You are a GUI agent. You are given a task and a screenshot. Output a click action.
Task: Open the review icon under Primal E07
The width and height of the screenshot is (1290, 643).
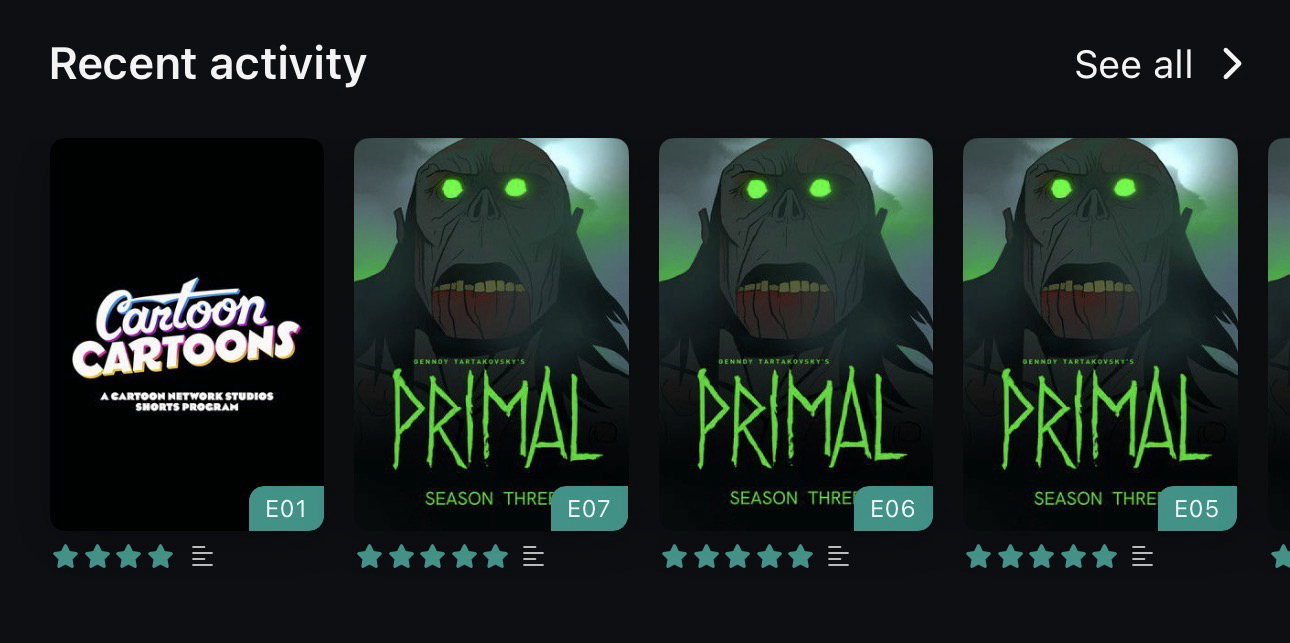click(533, 557)
